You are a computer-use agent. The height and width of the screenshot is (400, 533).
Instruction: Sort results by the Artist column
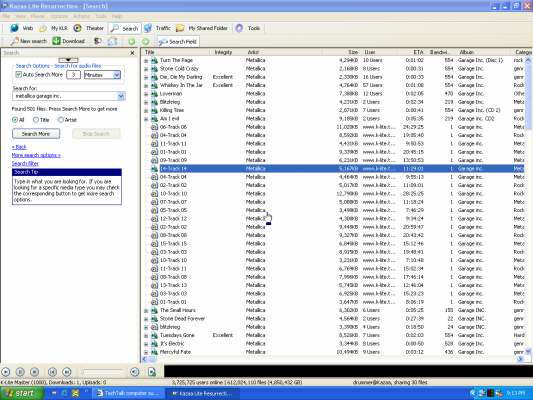283,52
